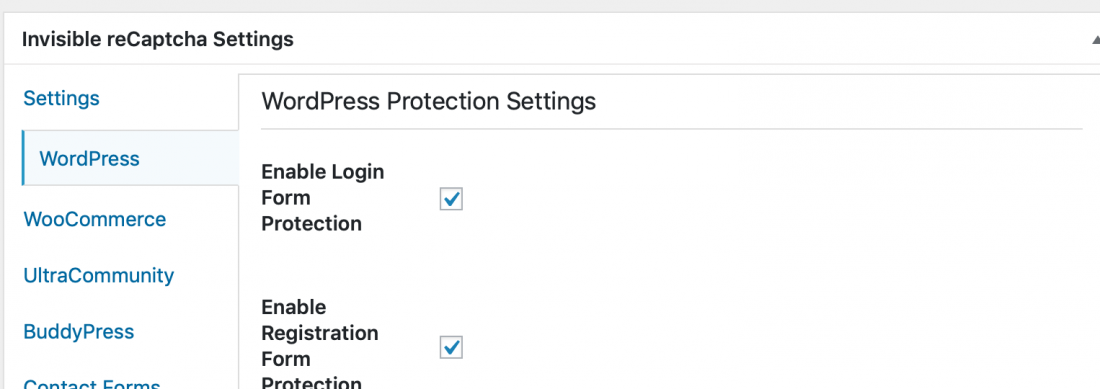
Task: Click the divider line below Protection Settings heading
Action: click(672, 129)
